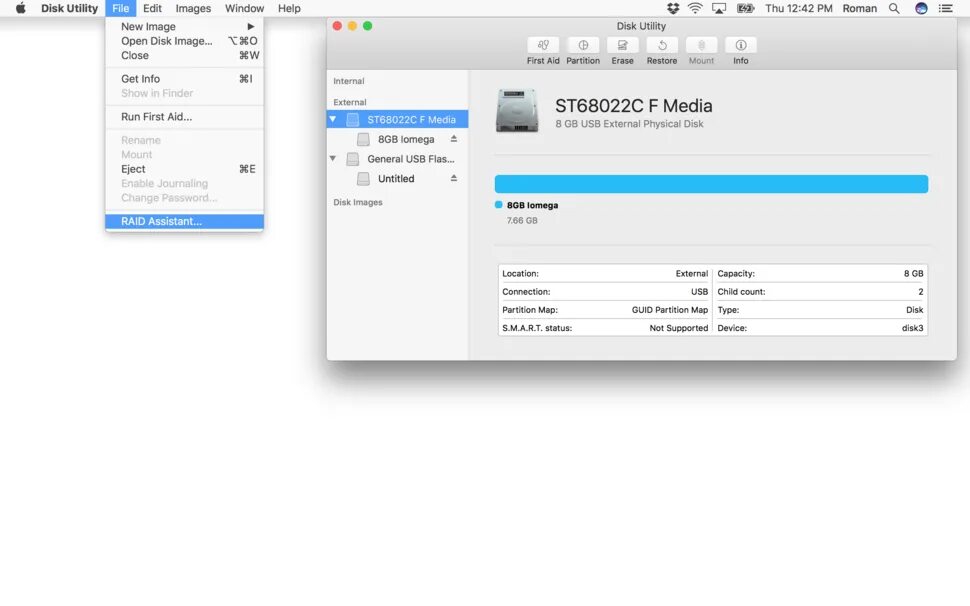Click the Child count value 2
This screenshot has width=970, height=606.
coord(921,291)
